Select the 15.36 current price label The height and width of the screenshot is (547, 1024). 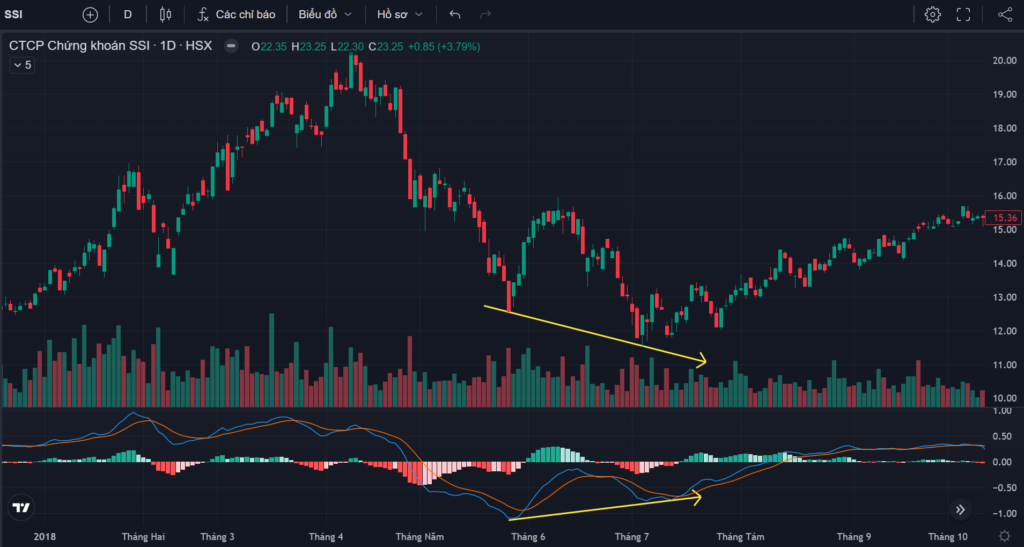click(x=1004, y=218)
